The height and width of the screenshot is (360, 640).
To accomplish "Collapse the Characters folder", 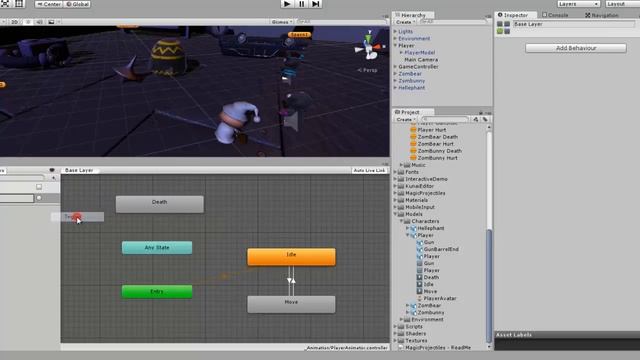I will point(401,221).
